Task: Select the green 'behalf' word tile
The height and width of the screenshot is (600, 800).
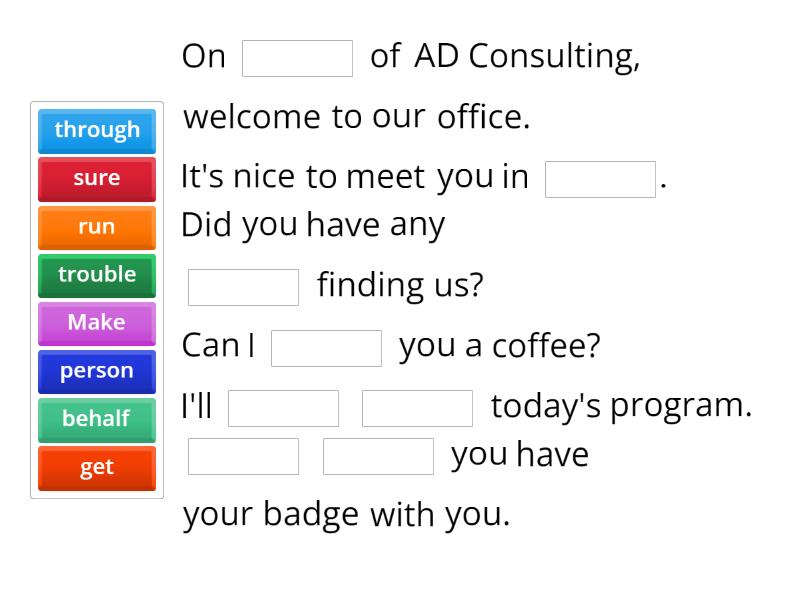Action: point(97,419)
